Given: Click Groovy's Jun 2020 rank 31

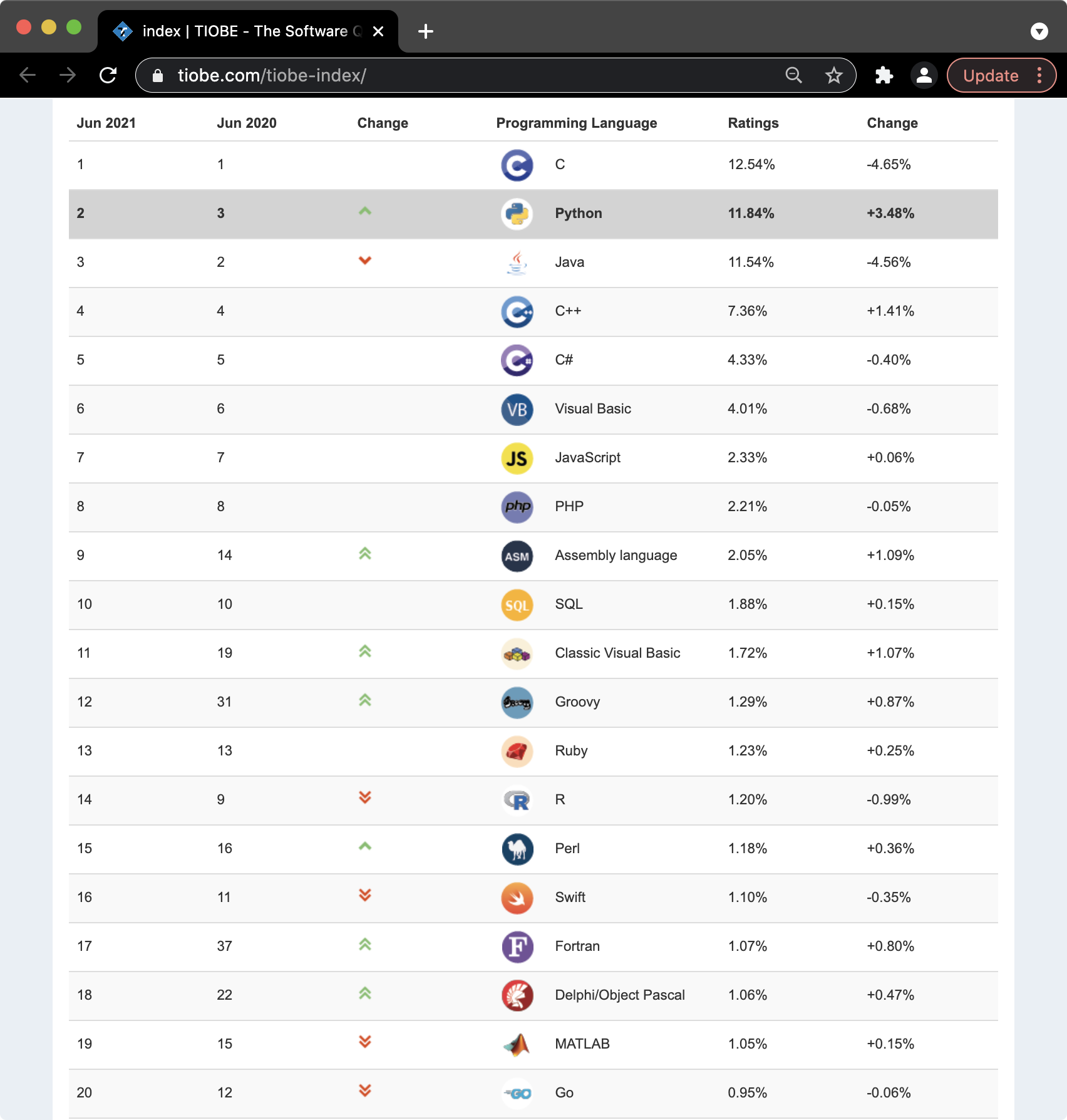Looking at the screenshot, I should (x=224, y=702).
